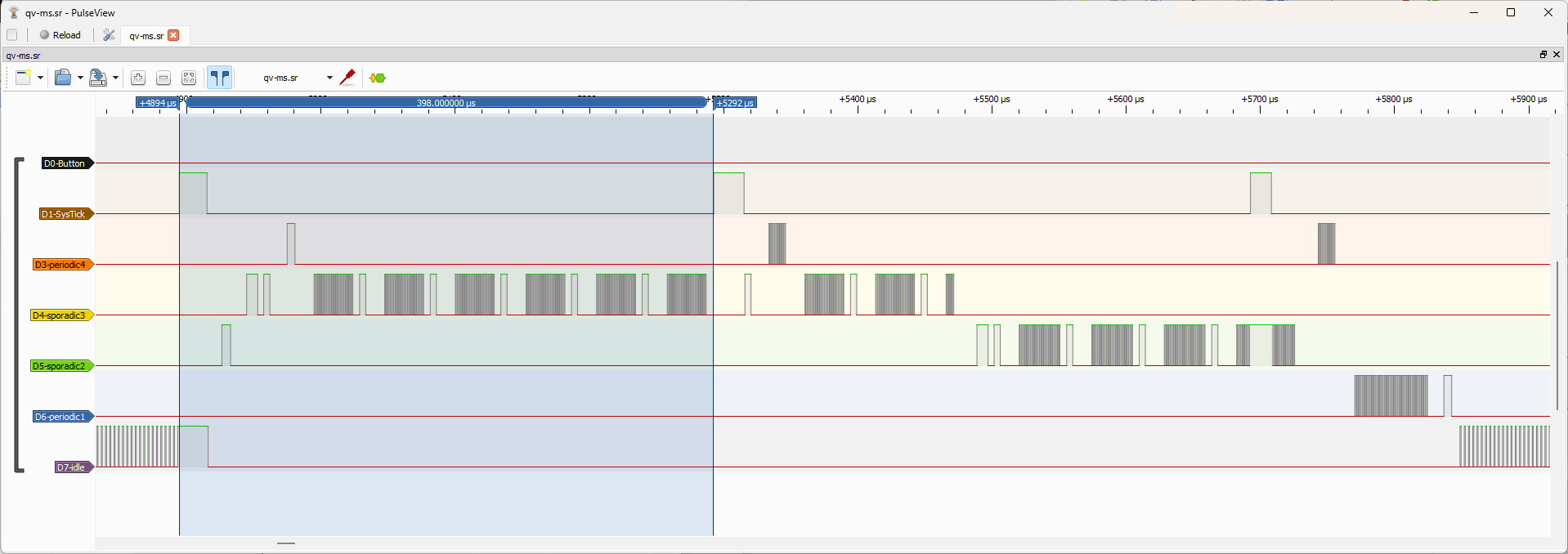
Task: Click the zoom-to-fit icon
Action: (x=189, y=78)
